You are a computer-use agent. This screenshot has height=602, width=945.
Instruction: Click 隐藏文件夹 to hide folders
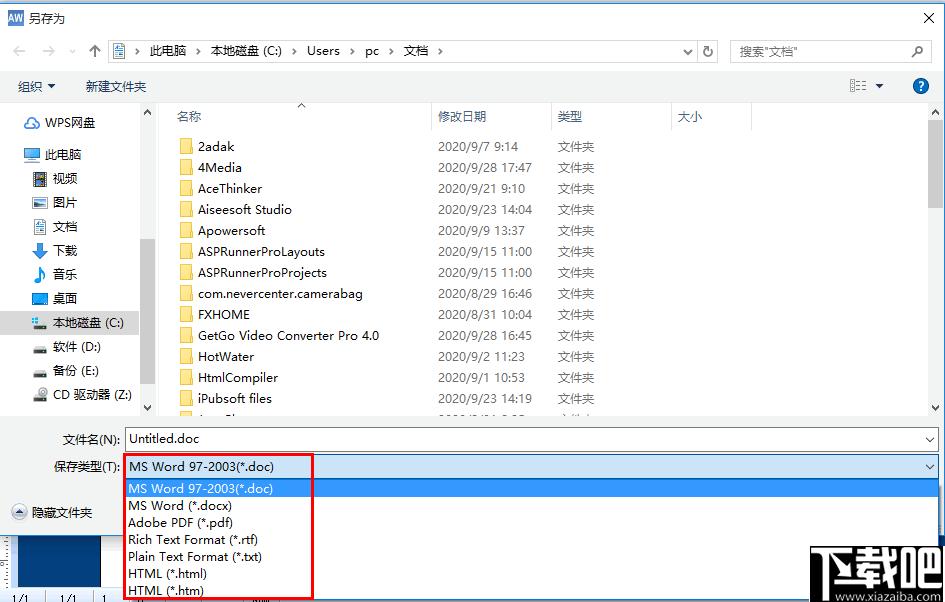point(52,513)
